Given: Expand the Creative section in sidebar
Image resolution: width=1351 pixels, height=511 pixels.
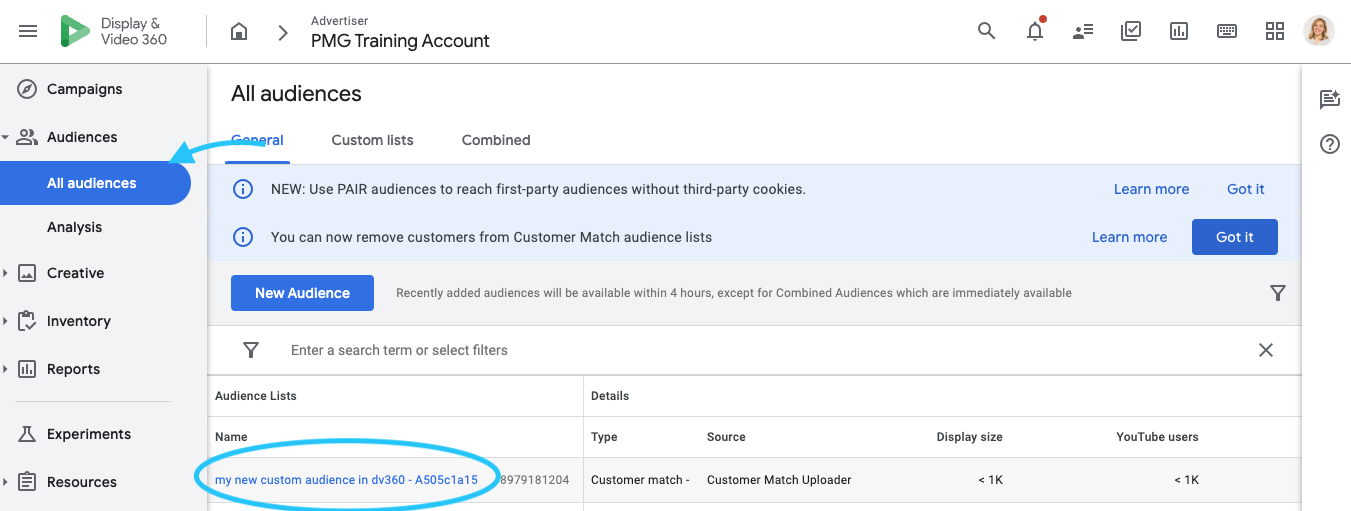Looking at the screenshot, I should point(6,273).
